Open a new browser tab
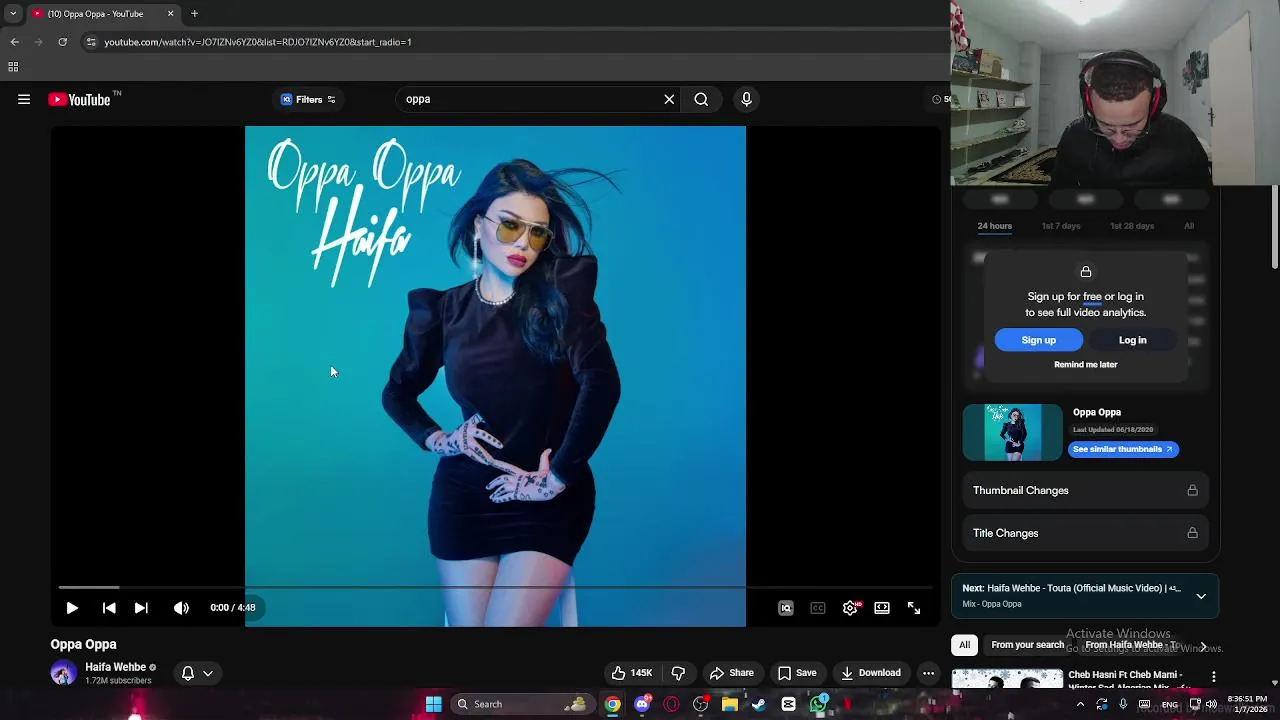 pyautogui.click(x=194, y=14)
